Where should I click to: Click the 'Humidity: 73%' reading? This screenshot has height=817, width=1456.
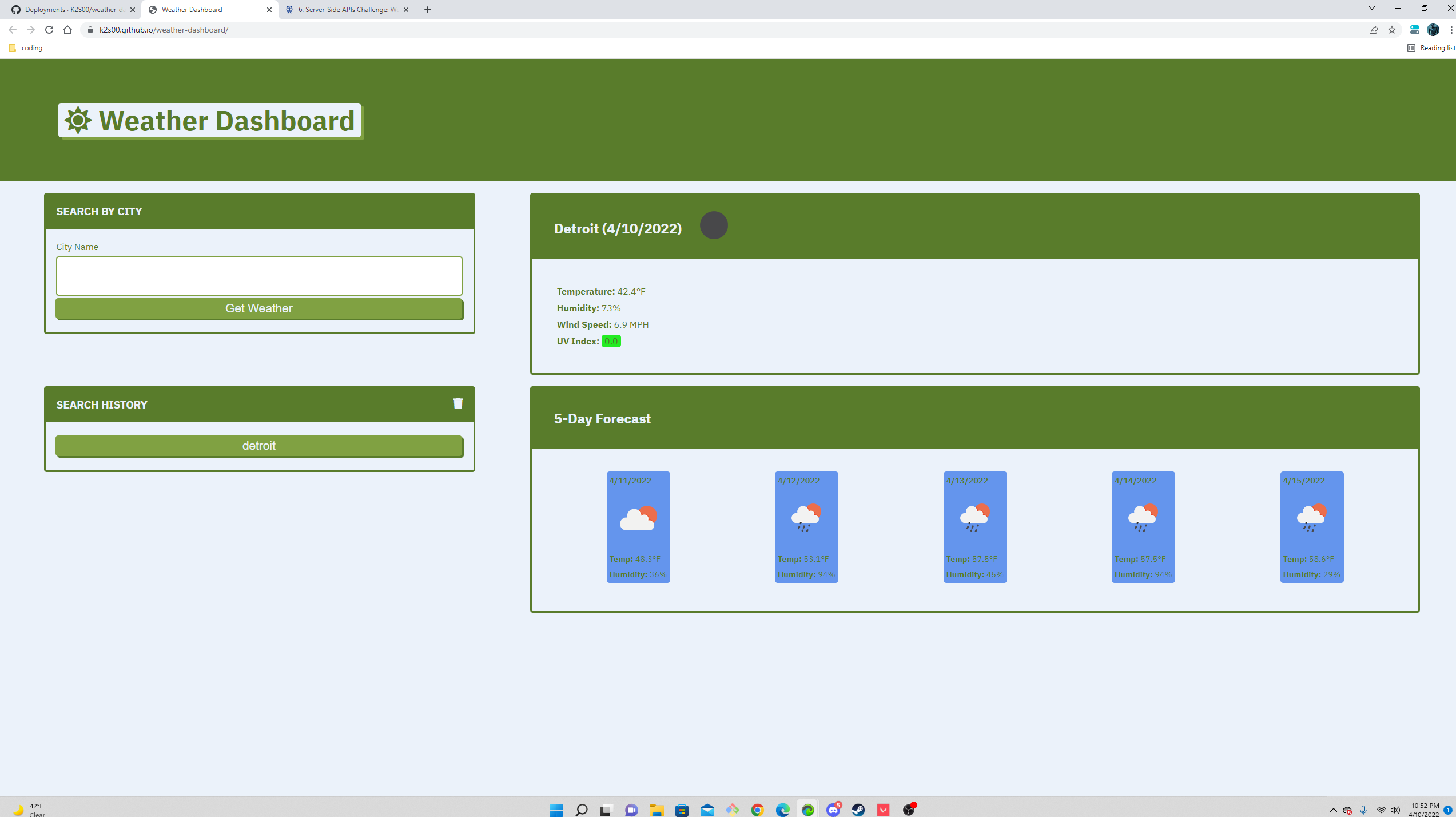(588, 308)
